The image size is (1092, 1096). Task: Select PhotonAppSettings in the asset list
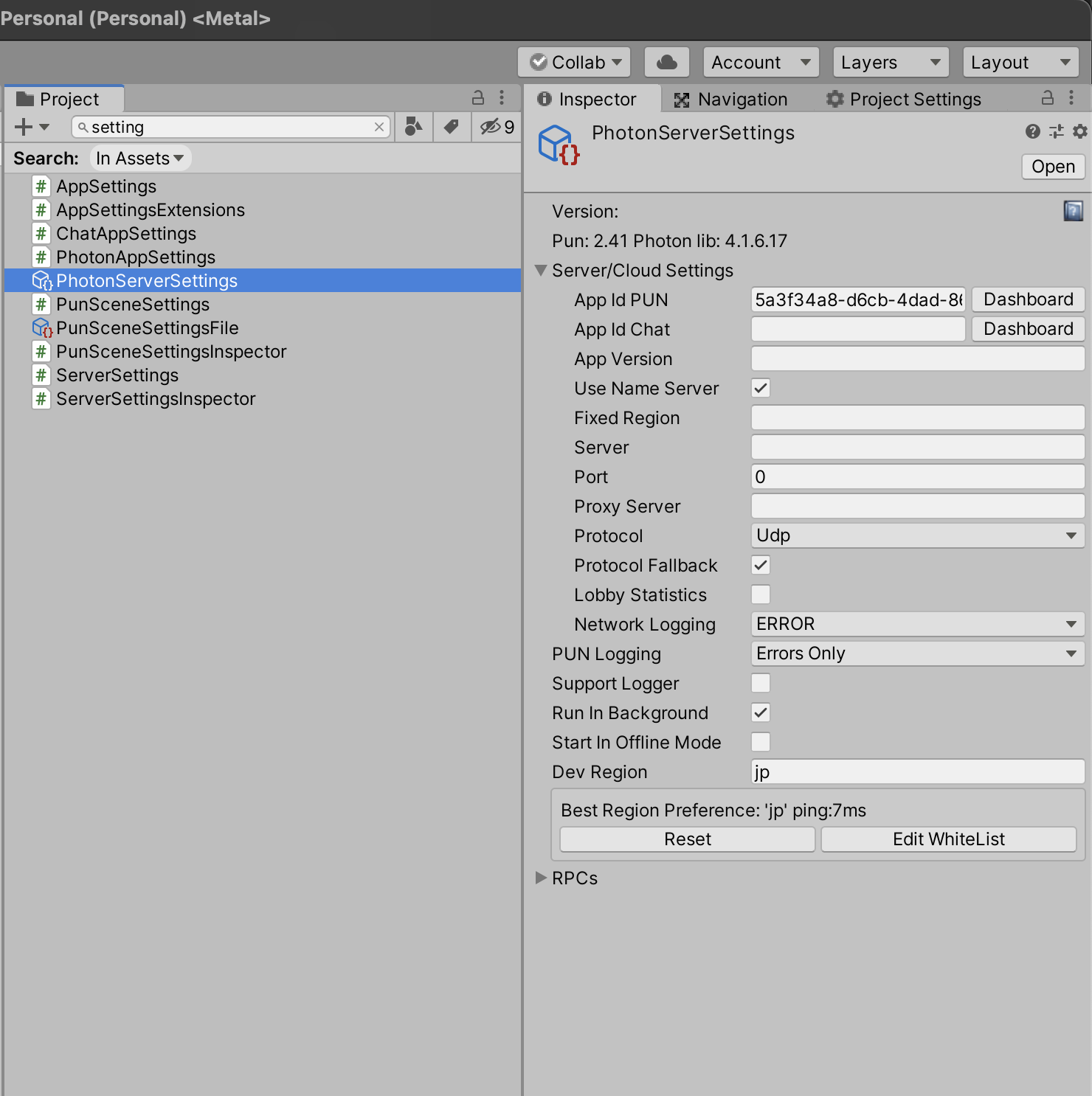(x=262, y=257)
